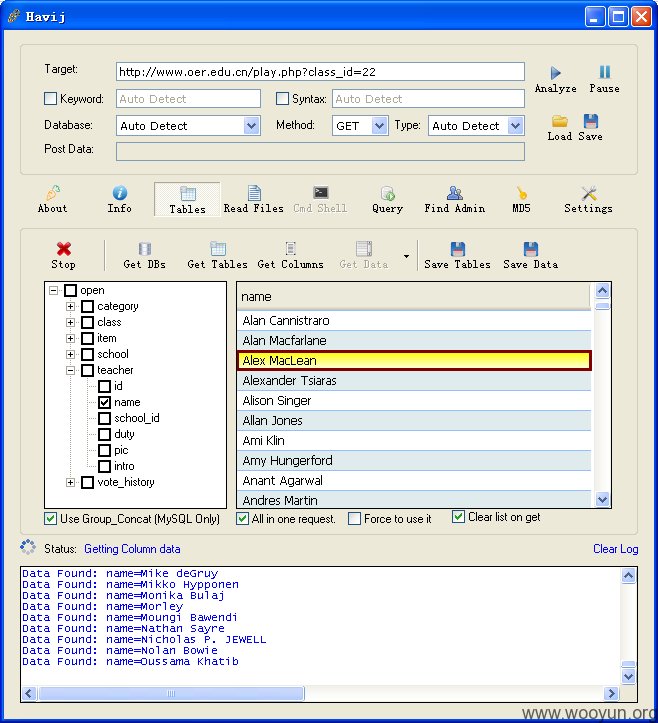Open the About section
658x723 pixels.
(x=53, y=199)
